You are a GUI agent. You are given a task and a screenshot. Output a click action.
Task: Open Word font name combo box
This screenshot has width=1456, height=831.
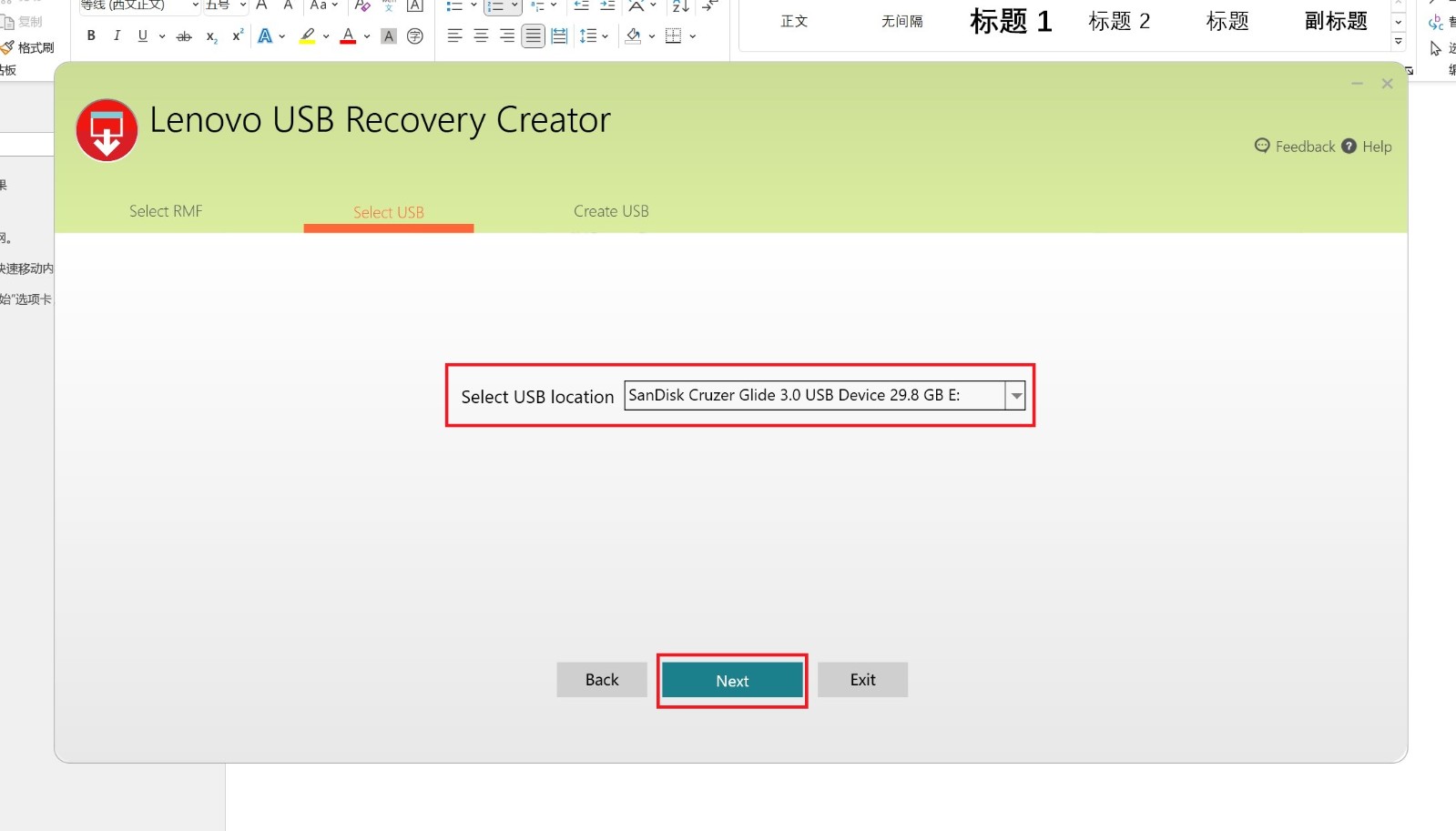[x=140, y=5]
